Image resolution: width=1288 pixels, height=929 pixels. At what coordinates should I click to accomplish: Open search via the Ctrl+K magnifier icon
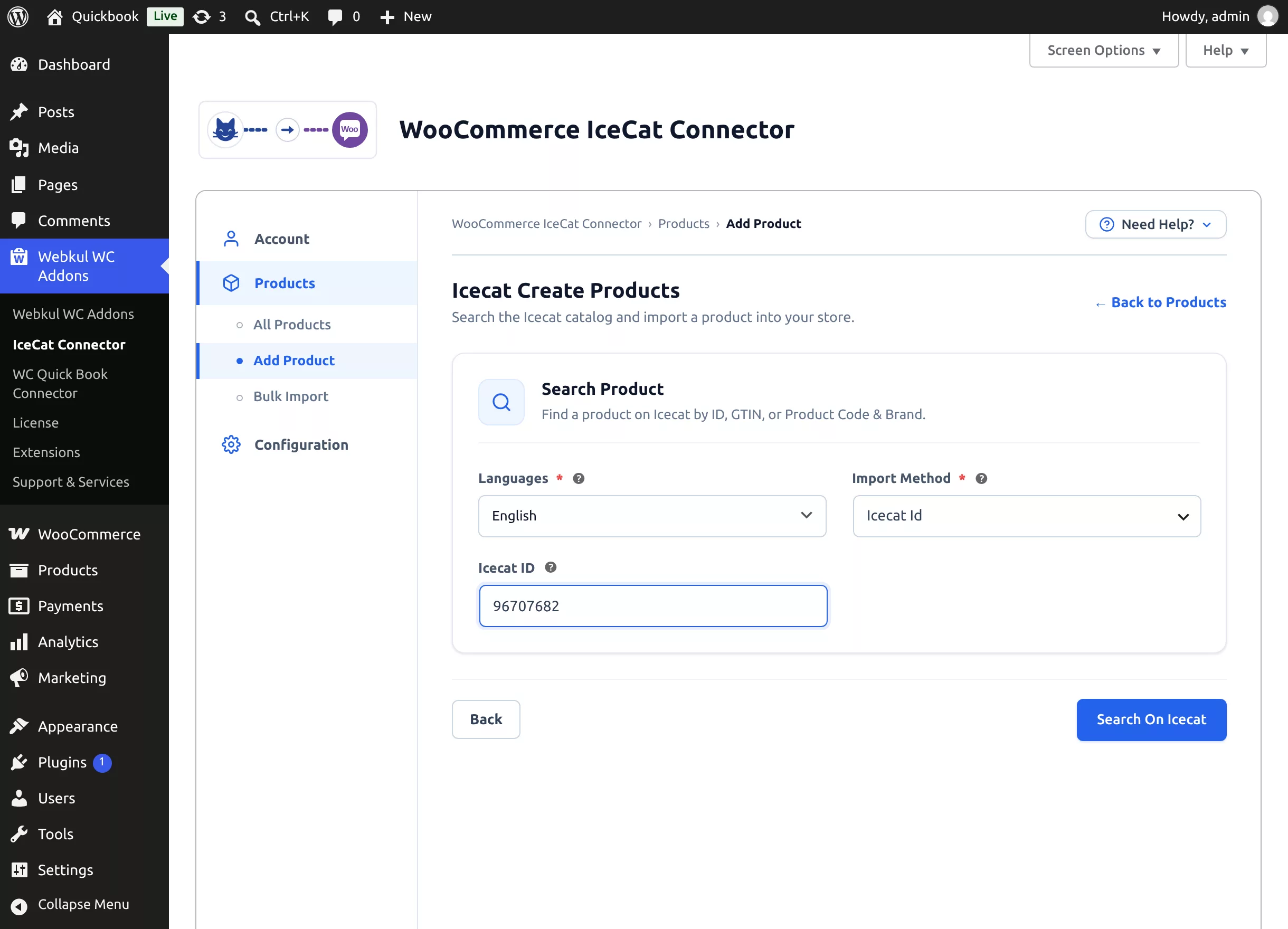(252, 17)
